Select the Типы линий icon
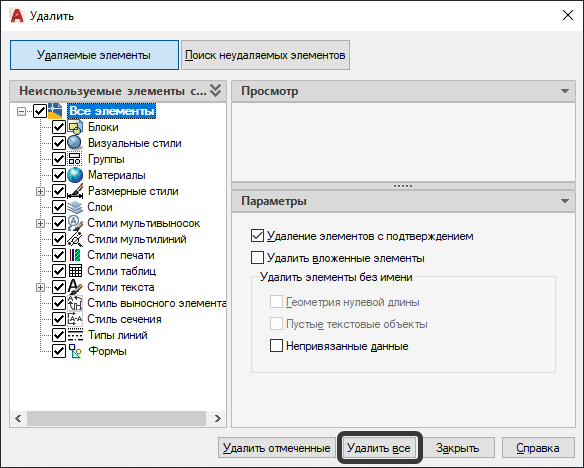The height and width of the screenshot is (468, 584). pos(75,335)
